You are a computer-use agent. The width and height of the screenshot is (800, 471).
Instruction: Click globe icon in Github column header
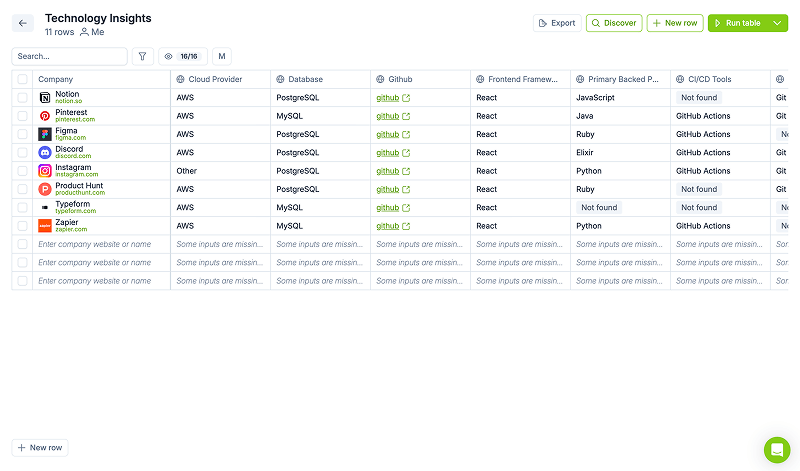[x=380, y=79]
